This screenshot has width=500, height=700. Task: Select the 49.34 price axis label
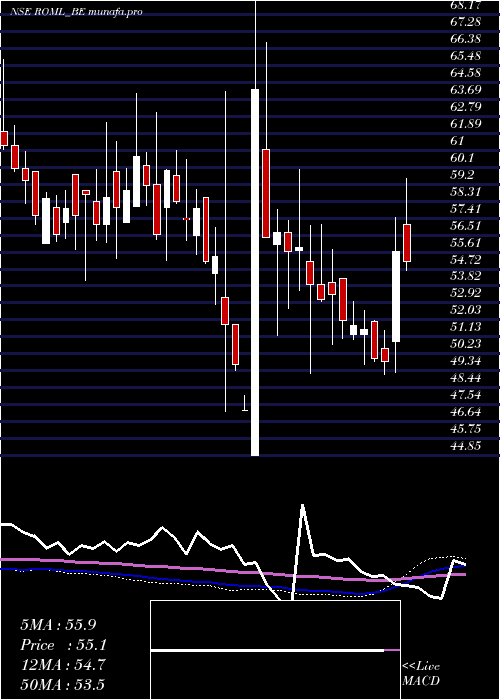pos(466,361)
